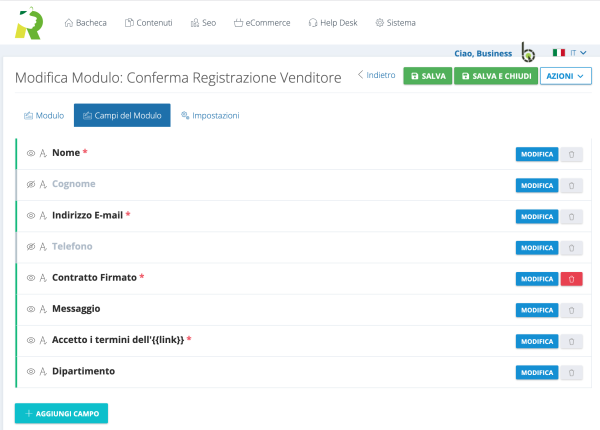This screenshot has width=600, height=430.
Task: Click the type icon beside Messaggio
Action: pos(43,309)
